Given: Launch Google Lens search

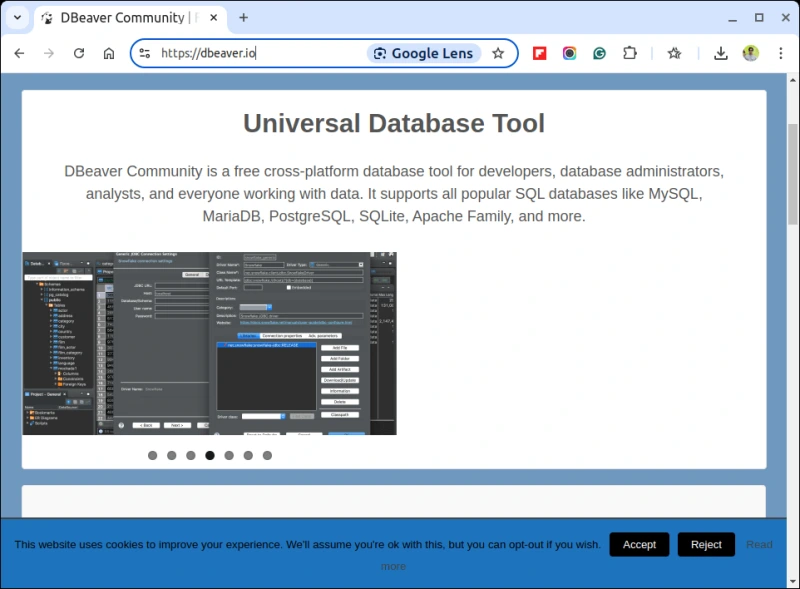Looking at the screenshot, I should tap(424, 53).
